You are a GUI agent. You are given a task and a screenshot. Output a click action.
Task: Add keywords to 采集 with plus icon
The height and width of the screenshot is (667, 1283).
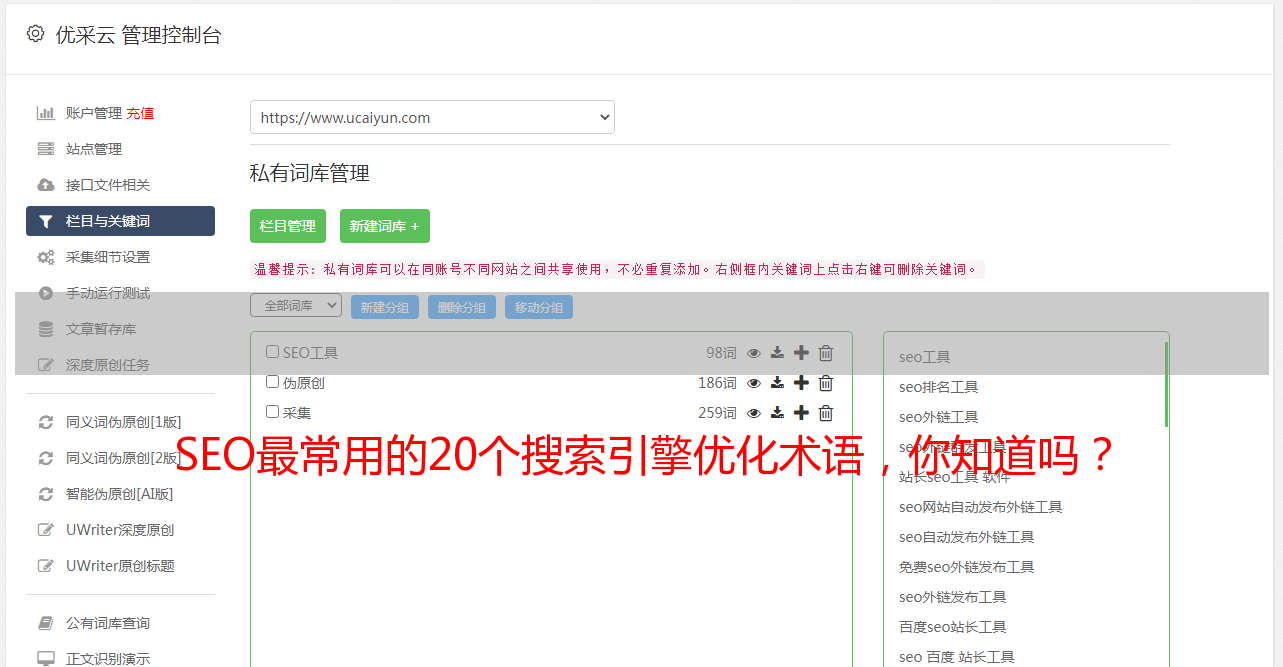pos(801,413)
